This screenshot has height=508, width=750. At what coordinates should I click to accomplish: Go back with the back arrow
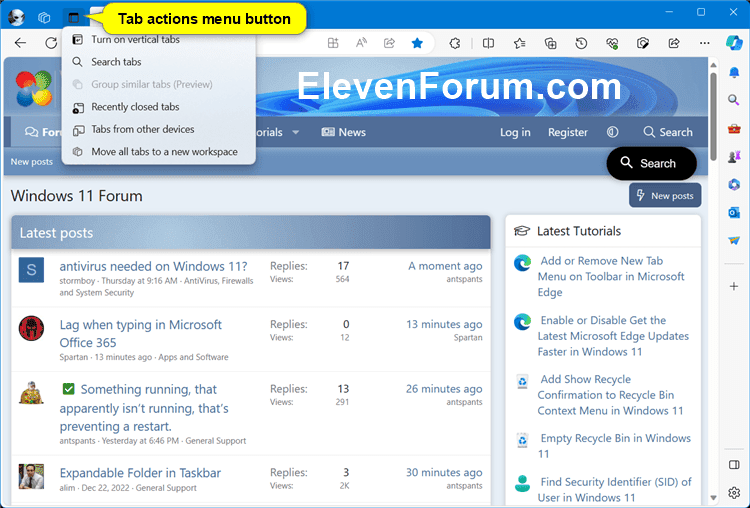pos(20,43)
